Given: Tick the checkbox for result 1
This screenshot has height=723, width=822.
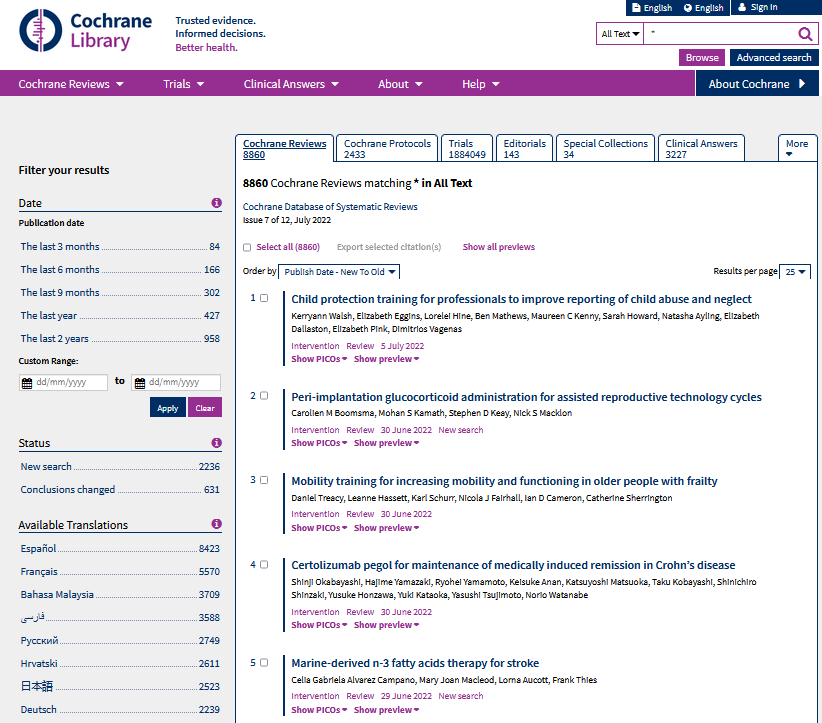Looking at the screenshot, I should 264,298.
